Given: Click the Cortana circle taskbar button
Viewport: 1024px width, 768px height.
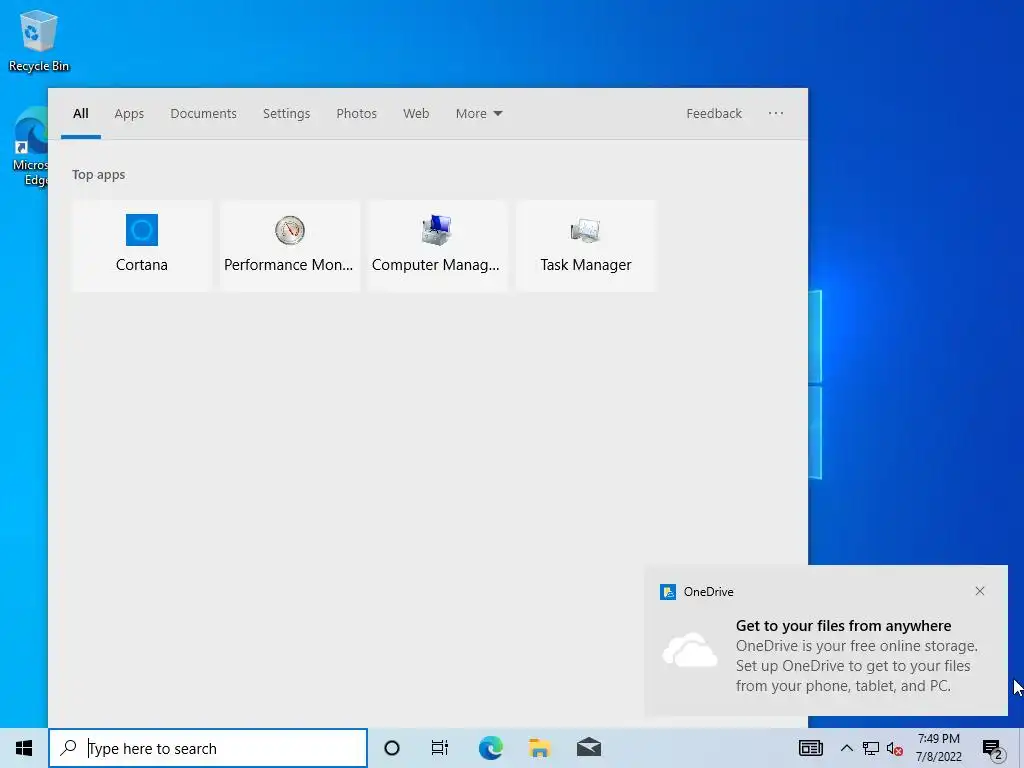Looking at the screenshot, I should click(391, 748).
